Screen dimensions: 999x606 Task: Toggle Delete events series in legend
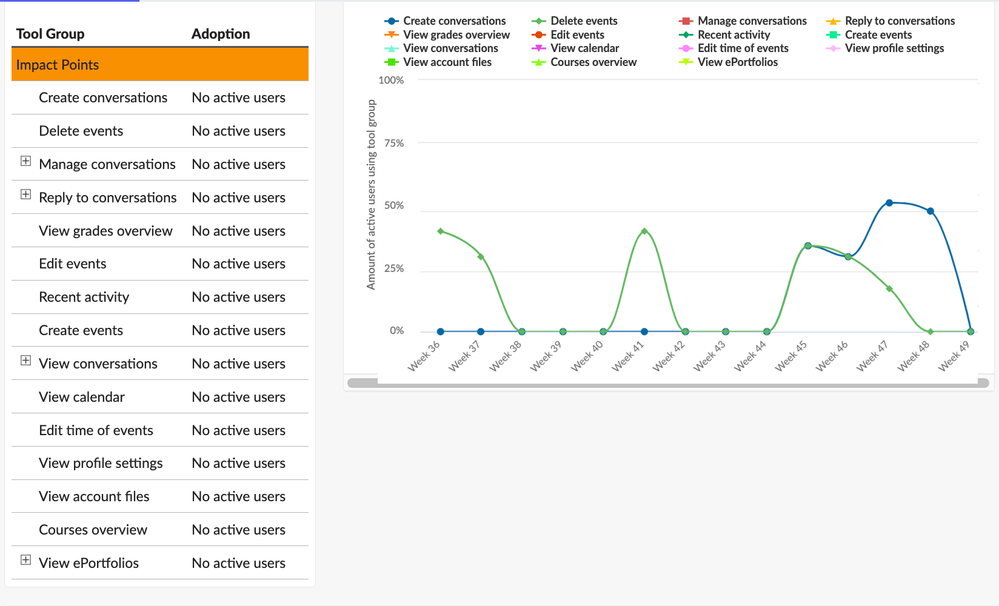[575, 21]
